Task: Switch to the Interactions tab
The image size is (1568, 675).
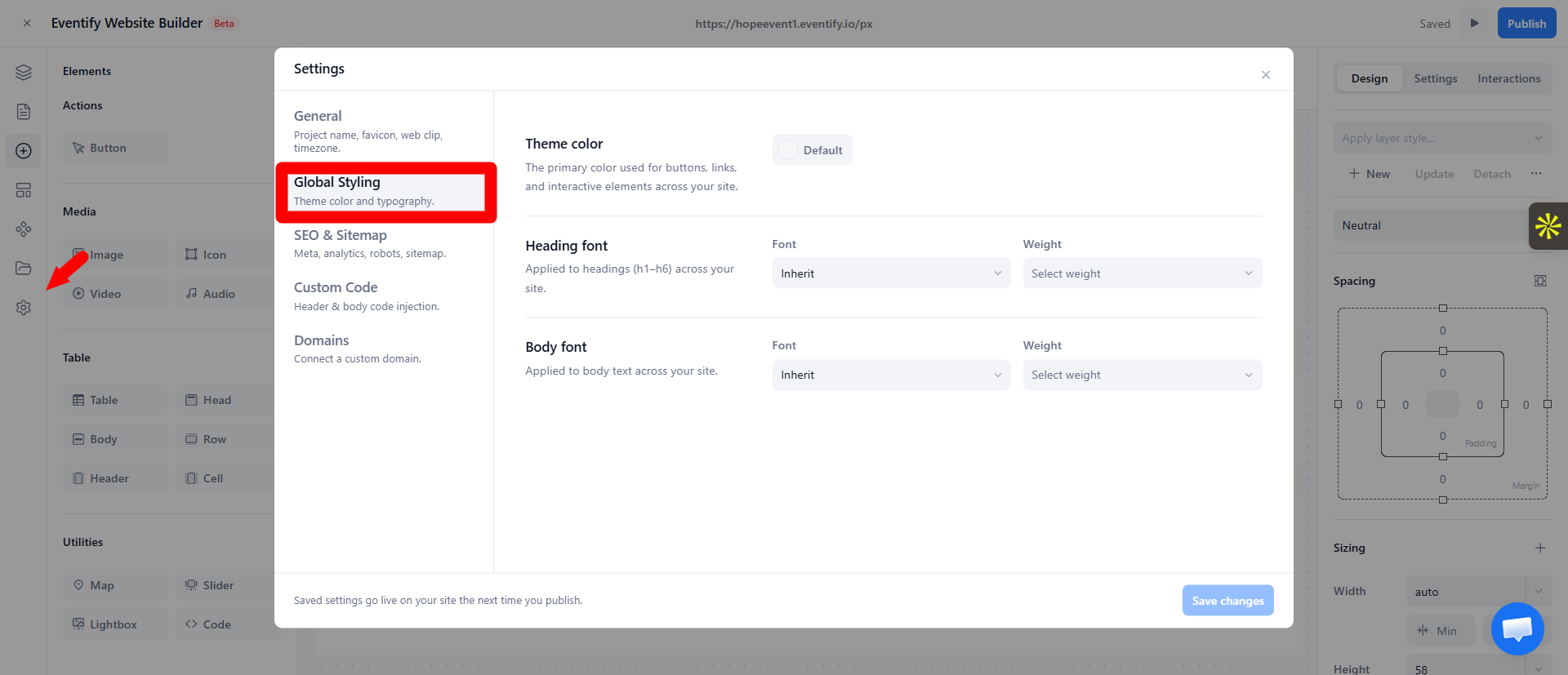Action: (1508, 78)
